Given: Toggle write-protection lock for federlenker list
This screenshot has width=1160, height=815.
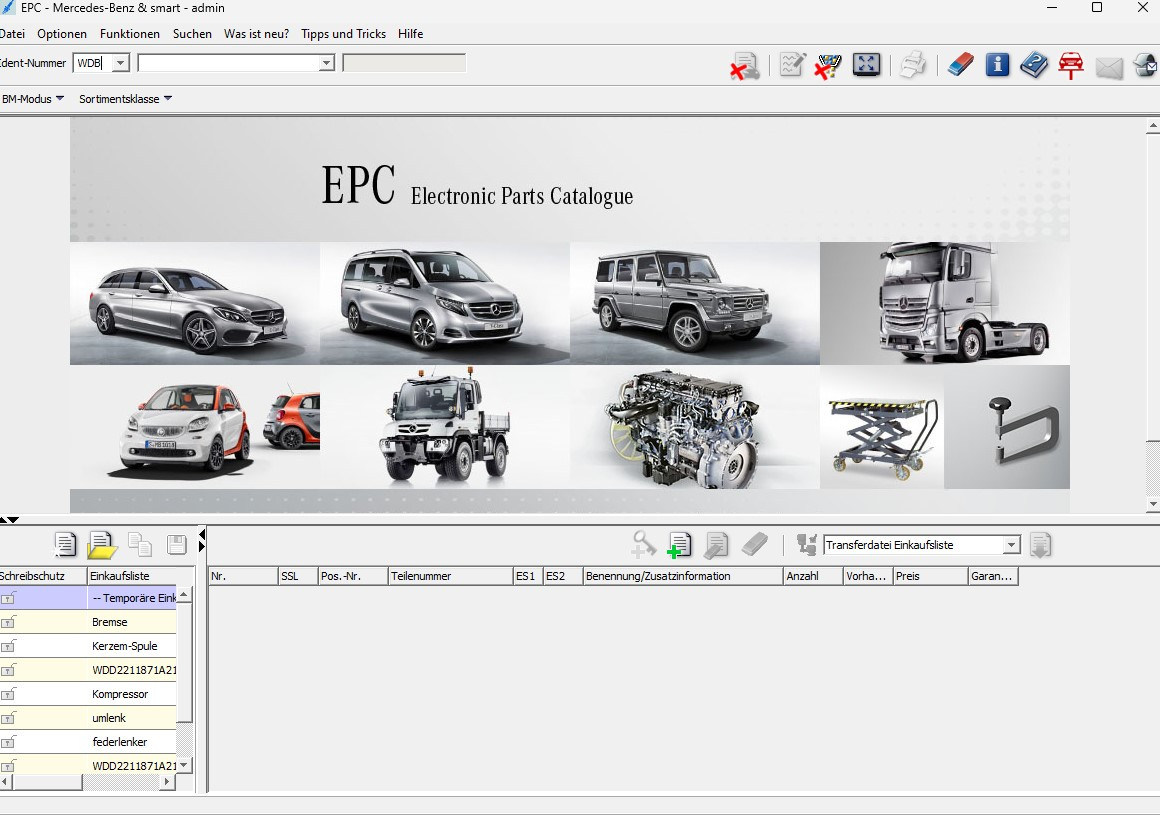Looking at the screenshot, I should (x=9, y=742).
